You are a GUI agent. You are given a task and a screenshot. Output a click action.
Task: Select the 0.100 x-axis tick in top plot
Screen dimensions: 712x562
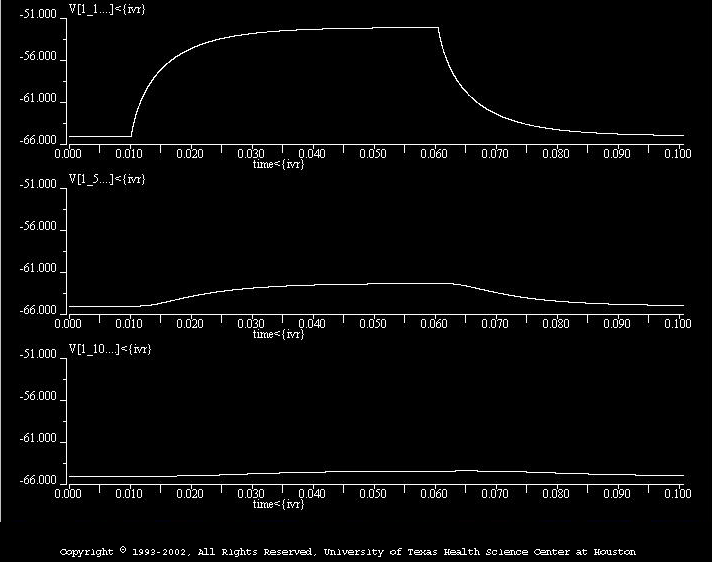[x=677, y=154]
